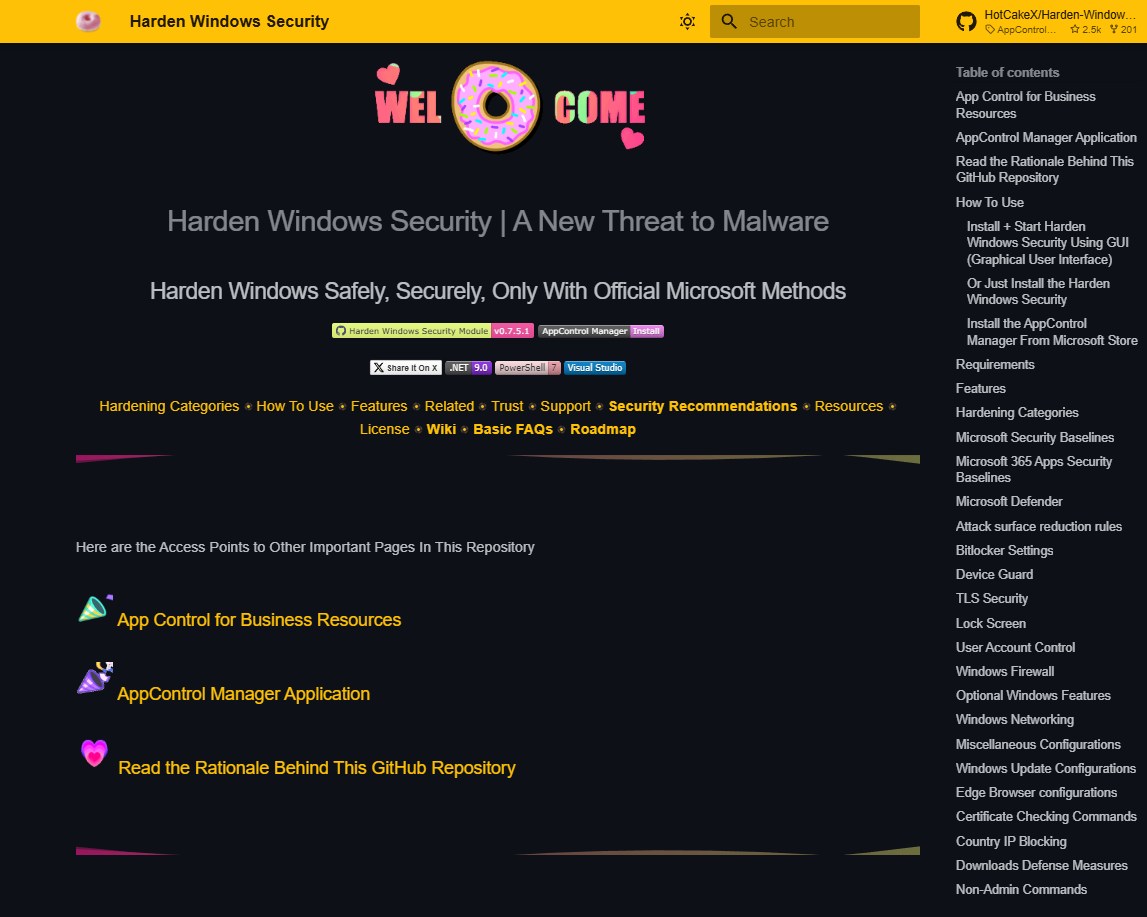
Task: Select Windows Networking in contents
Action: (x=1015, y=720)
